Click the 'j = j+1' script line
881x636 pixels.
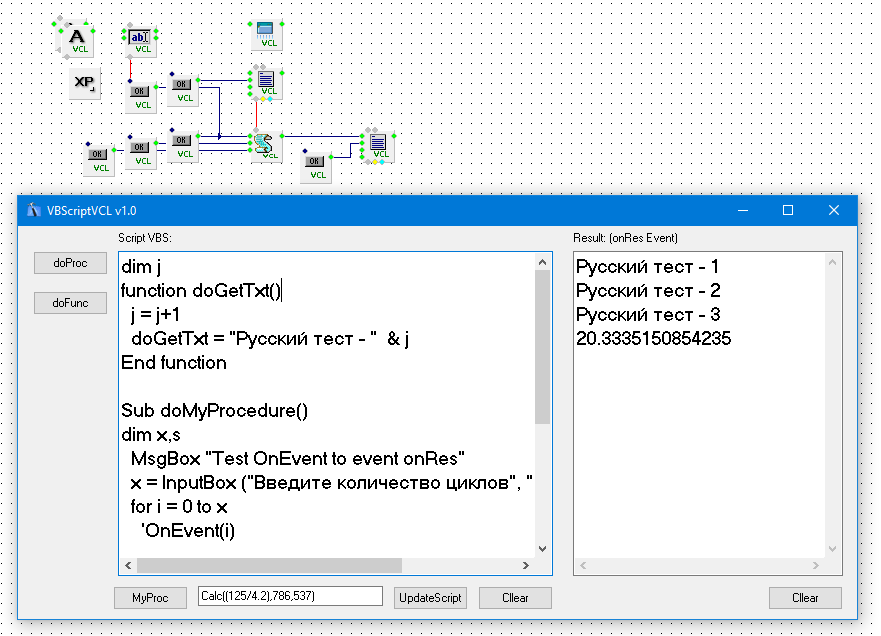tap(155, 315)
